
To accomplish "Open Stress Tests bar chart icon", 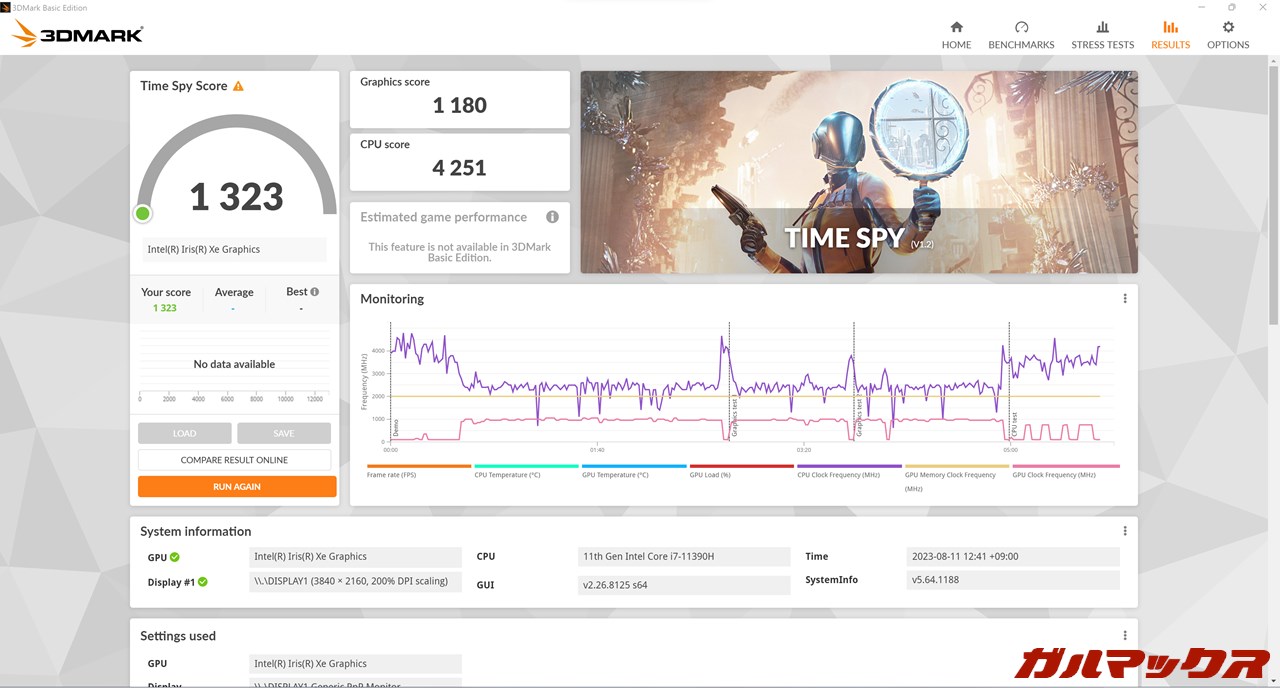I will [1102, 28].
